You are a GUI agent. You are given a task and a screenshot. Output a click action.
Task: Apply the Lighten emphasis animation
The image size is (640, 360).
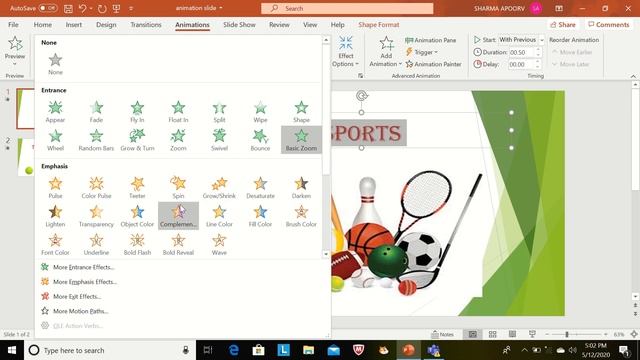tap(55, 216)
